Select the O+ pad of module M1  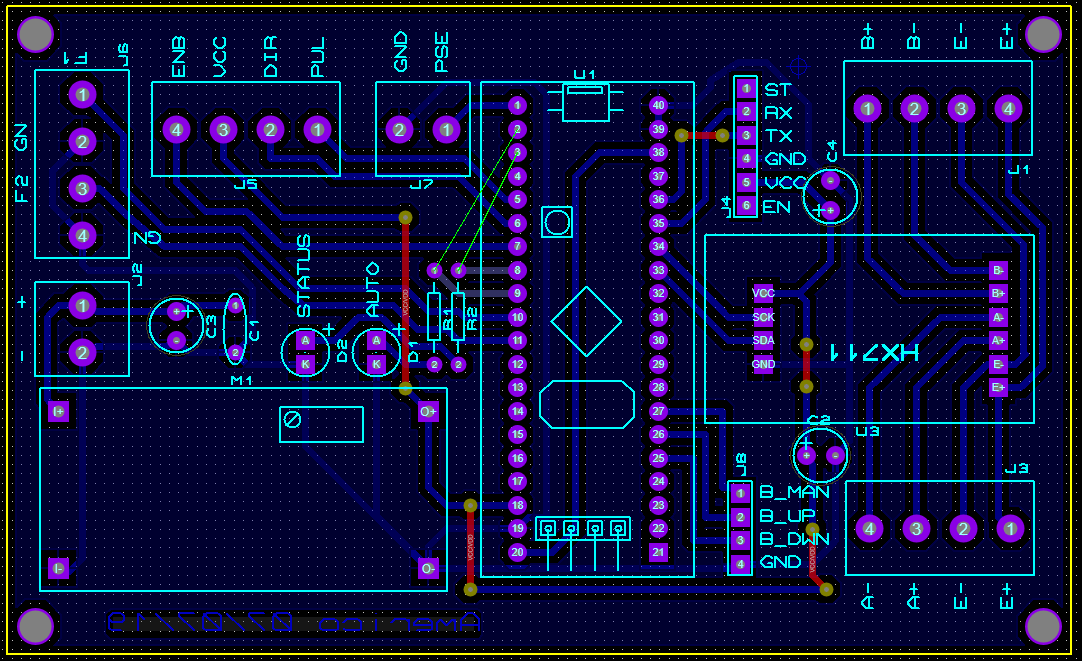(428, 412)
